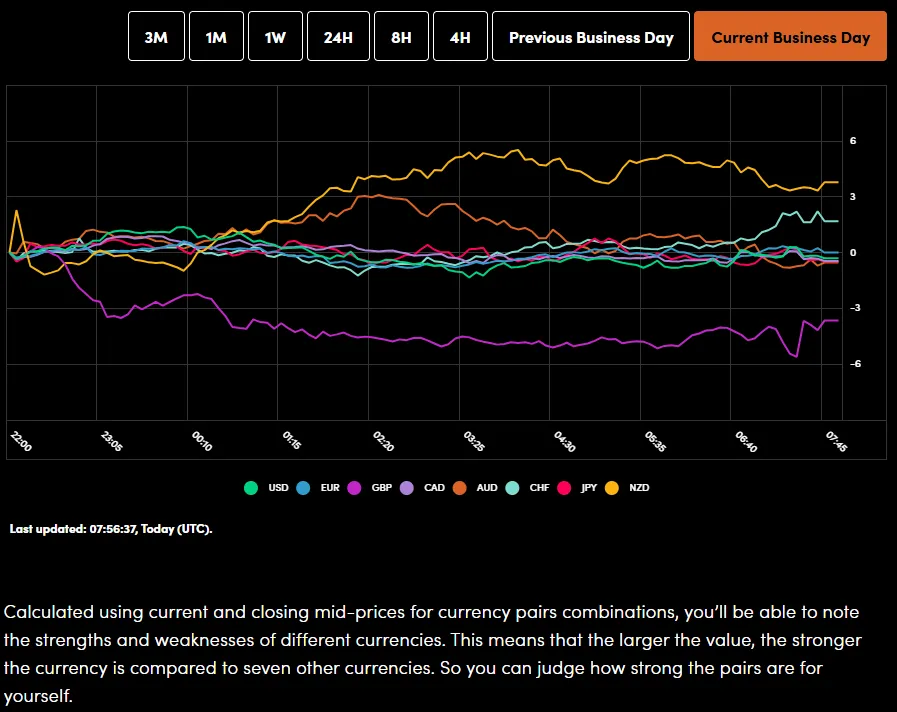Click the 22:00 x-axis time label
This screenshot has width=897, height=712.
click(x=20, y=442)
